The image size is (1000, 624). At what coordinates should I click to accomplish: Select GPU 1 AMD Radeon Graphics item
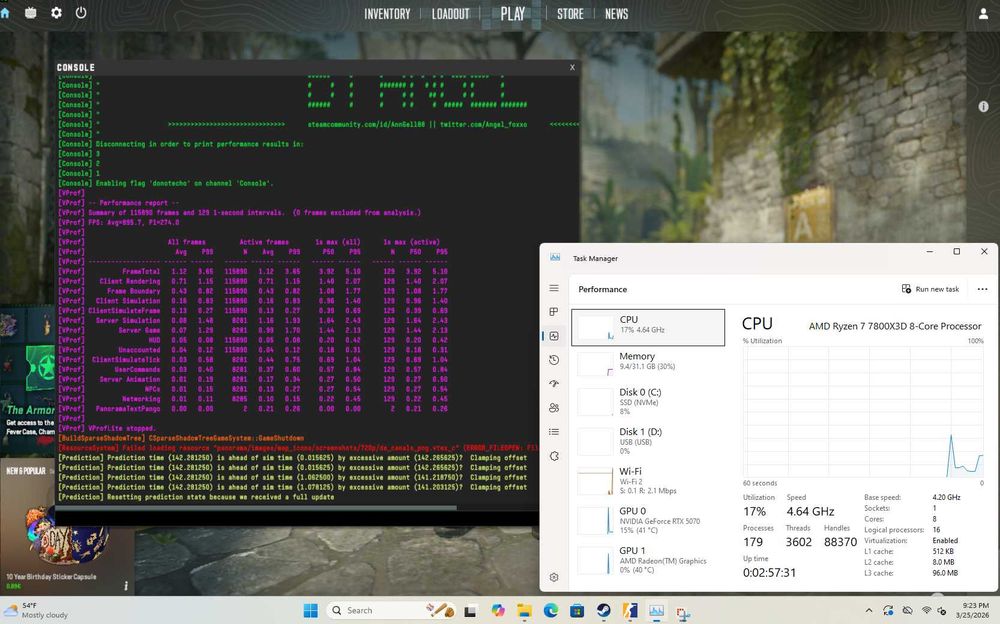(648, 560)
